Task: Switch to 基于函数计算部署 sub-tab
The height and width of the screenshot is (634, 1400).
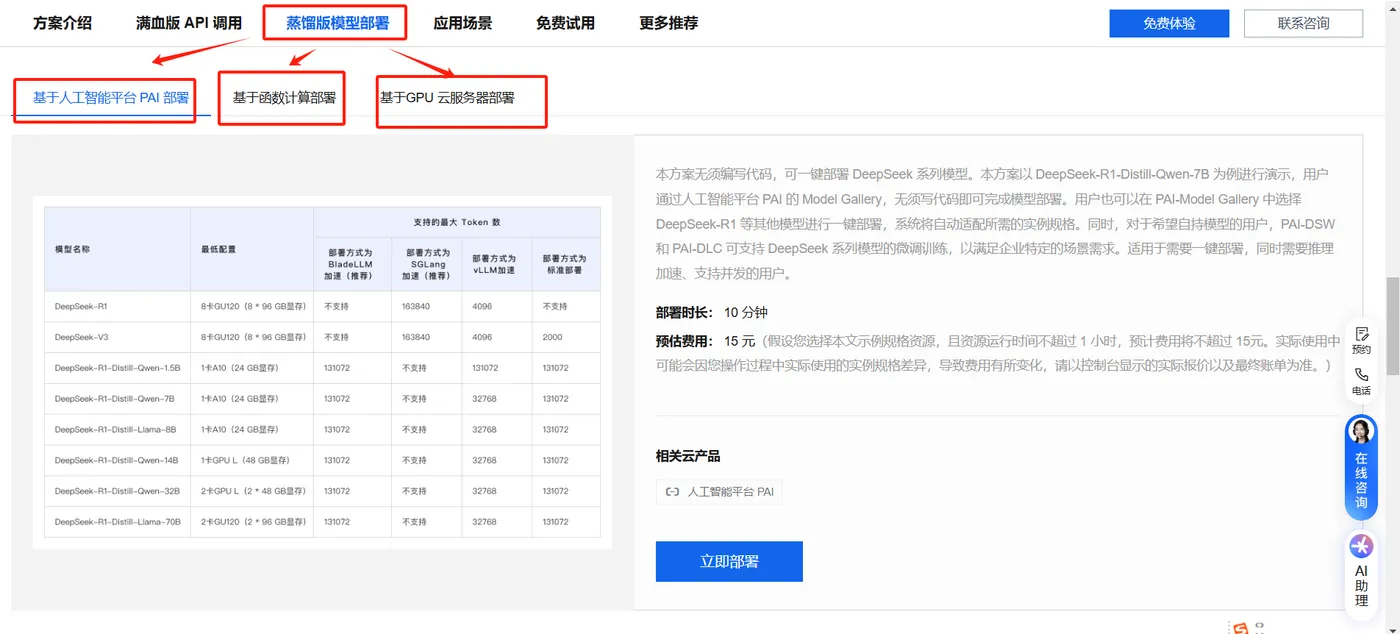Action: tap(284, 97)
